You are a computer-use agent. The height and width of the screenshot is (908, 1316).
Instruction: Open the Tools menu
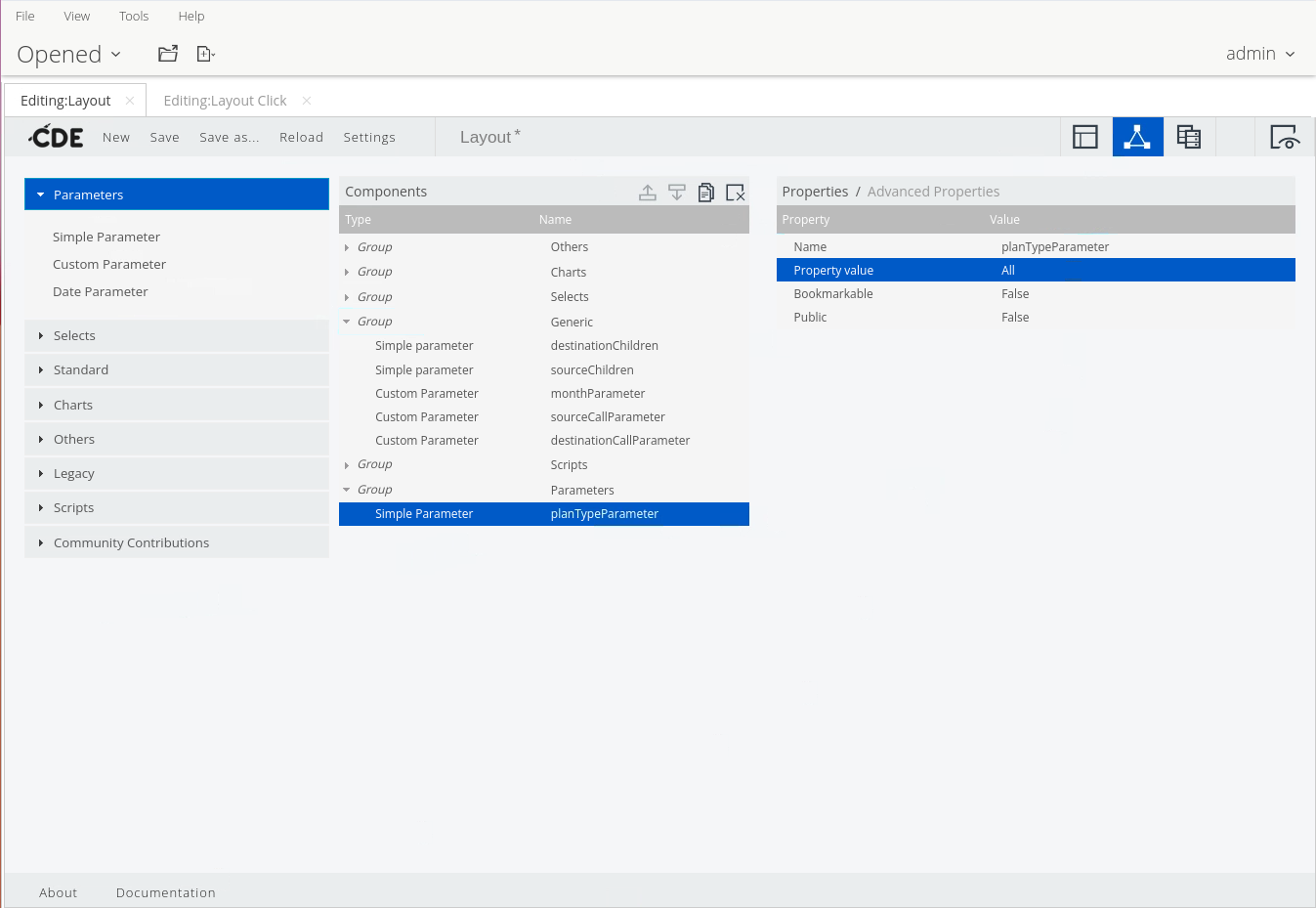click(x=134, y=16)
